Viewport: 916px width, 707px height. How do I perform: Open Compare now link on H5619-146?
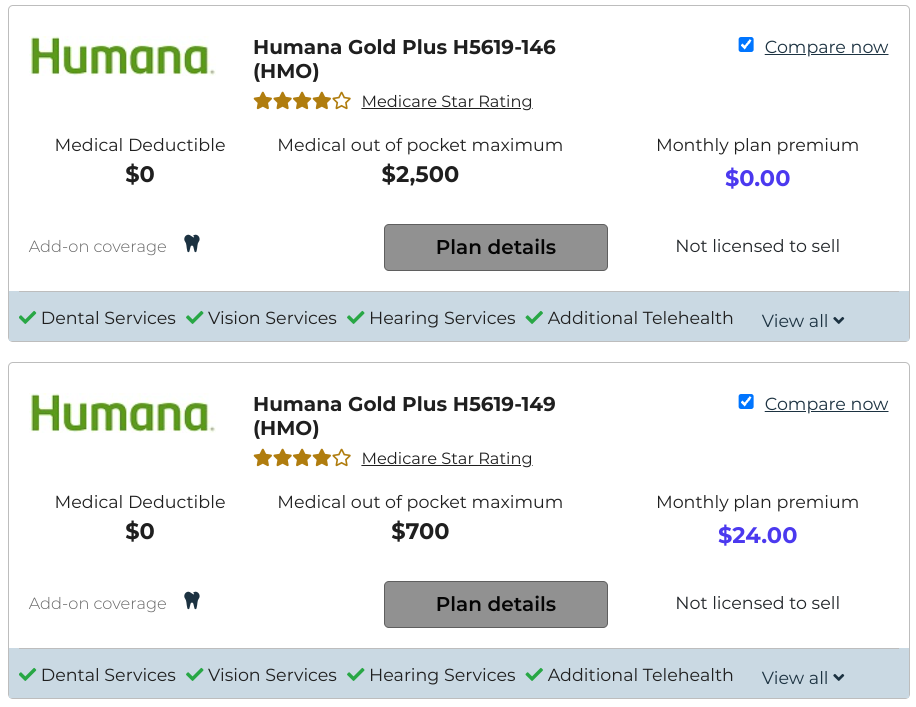click(826, 47)
